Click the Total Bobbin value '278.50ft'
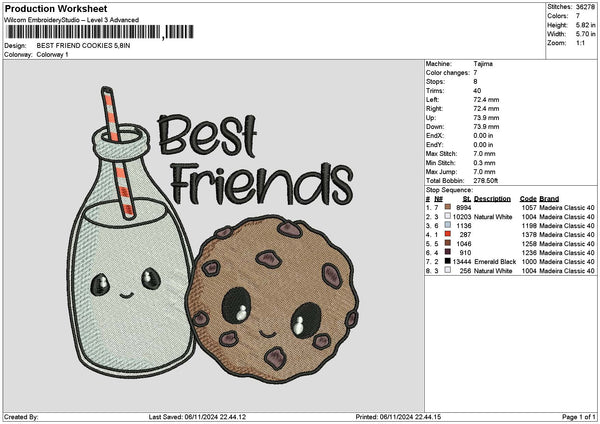Screen dimensions: 600x424 point(486,181)
